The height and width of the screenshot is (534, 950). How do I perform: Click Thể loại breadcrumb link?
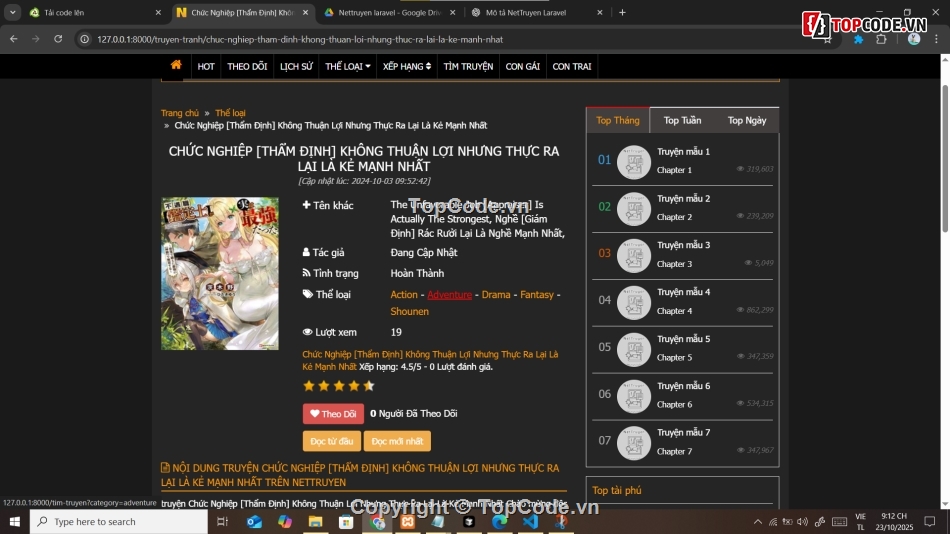click(x=230, y=113)
